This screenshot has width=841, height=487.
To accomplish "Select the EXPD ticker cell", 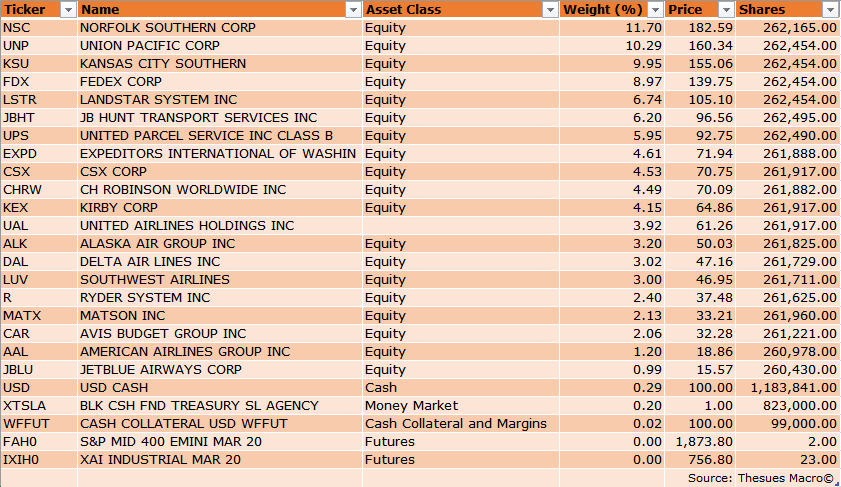I will click(39, 154).
